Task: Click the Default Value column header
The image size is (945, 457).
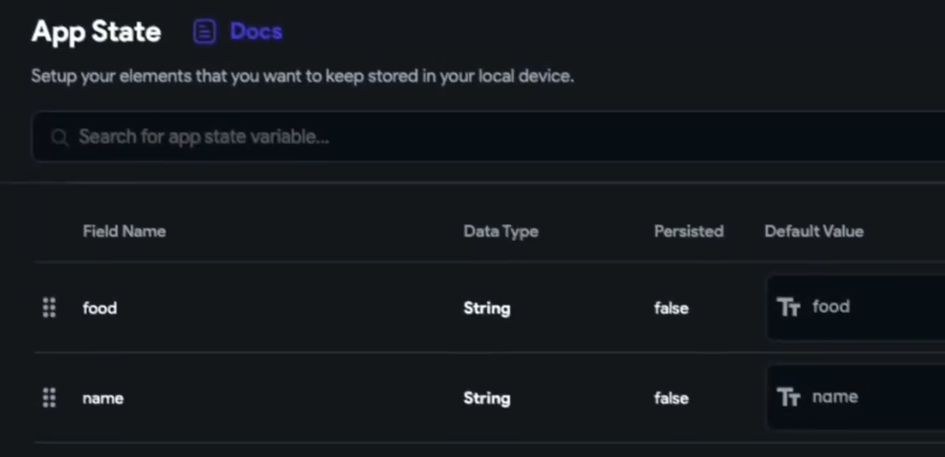Action: click(814, 231)
